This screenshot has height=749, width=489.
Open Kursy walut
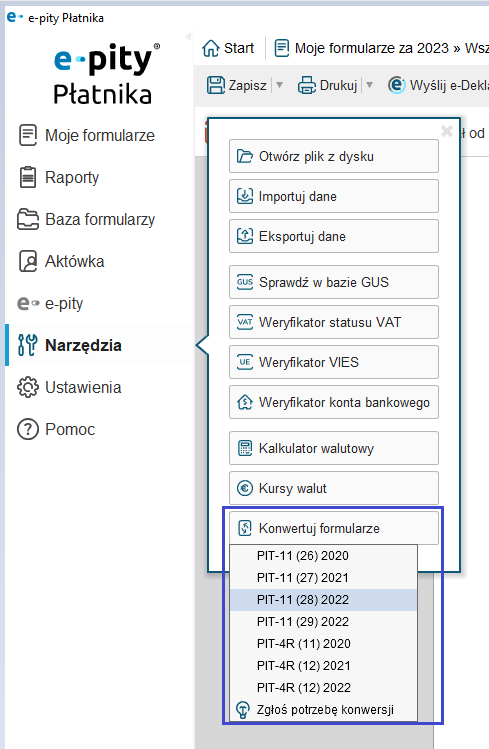(334, 489)
